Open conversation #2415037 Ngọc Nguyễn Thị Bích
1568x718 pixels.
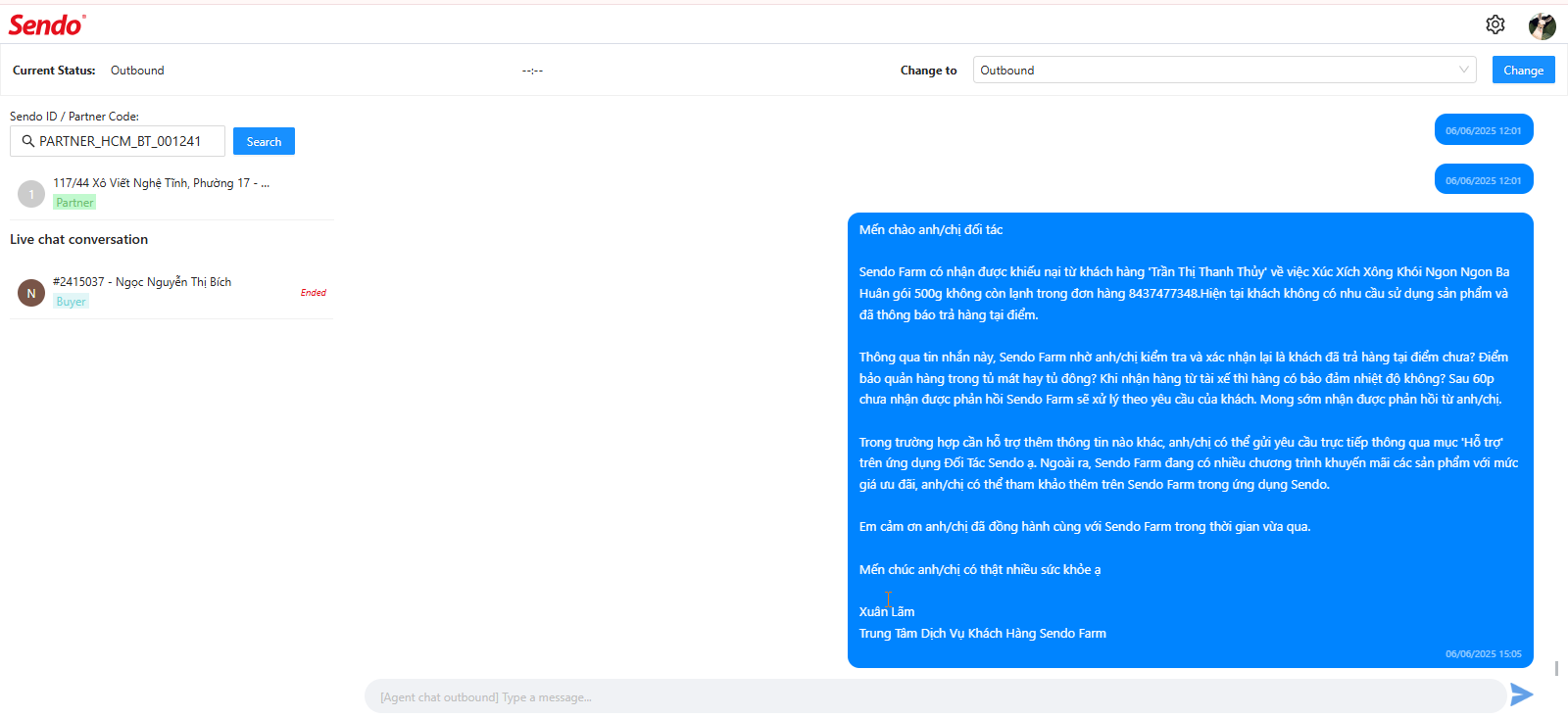171,292
